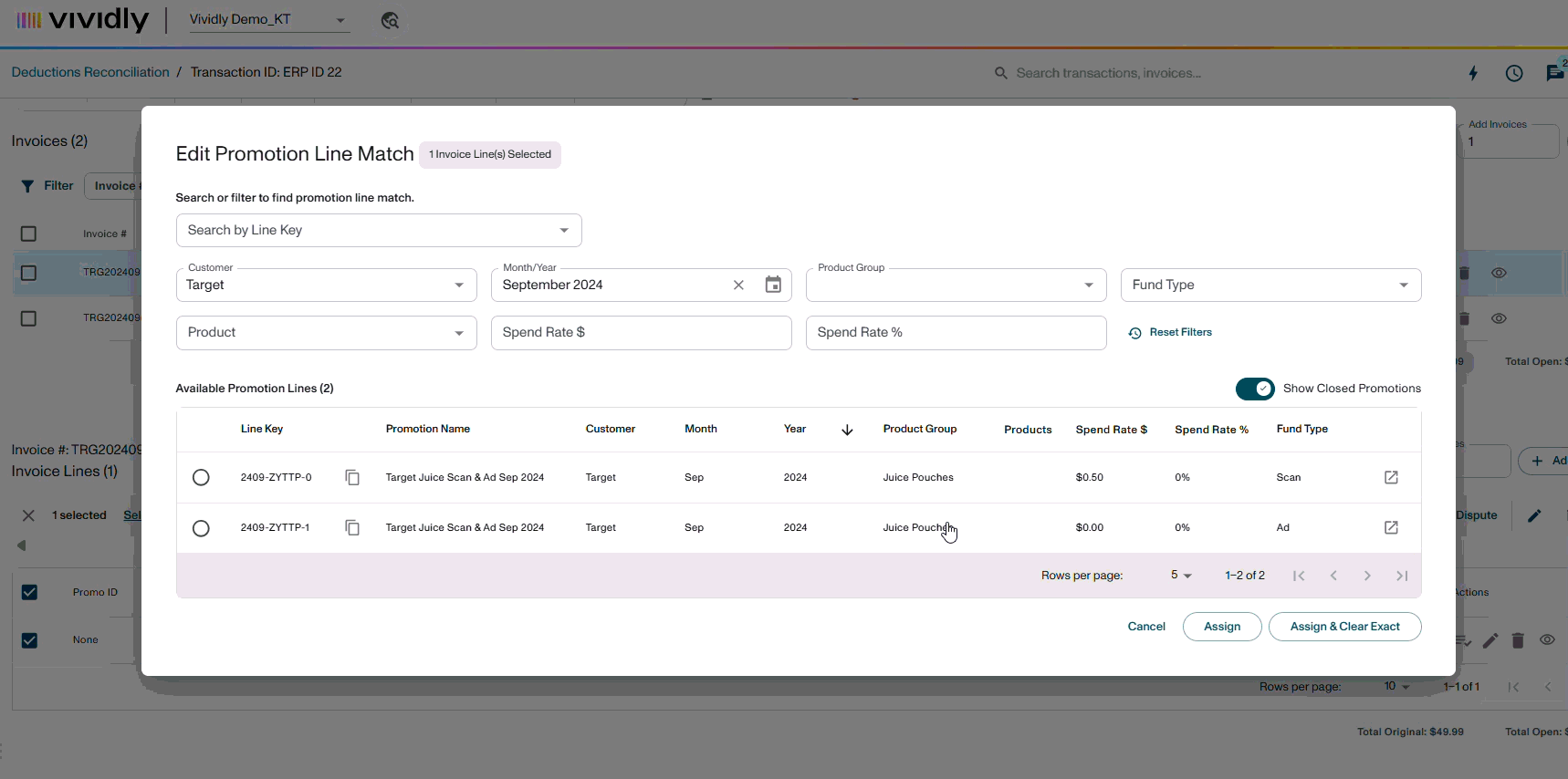Select radio button for line 2409-ZYTTP-0

coord(201,477)
